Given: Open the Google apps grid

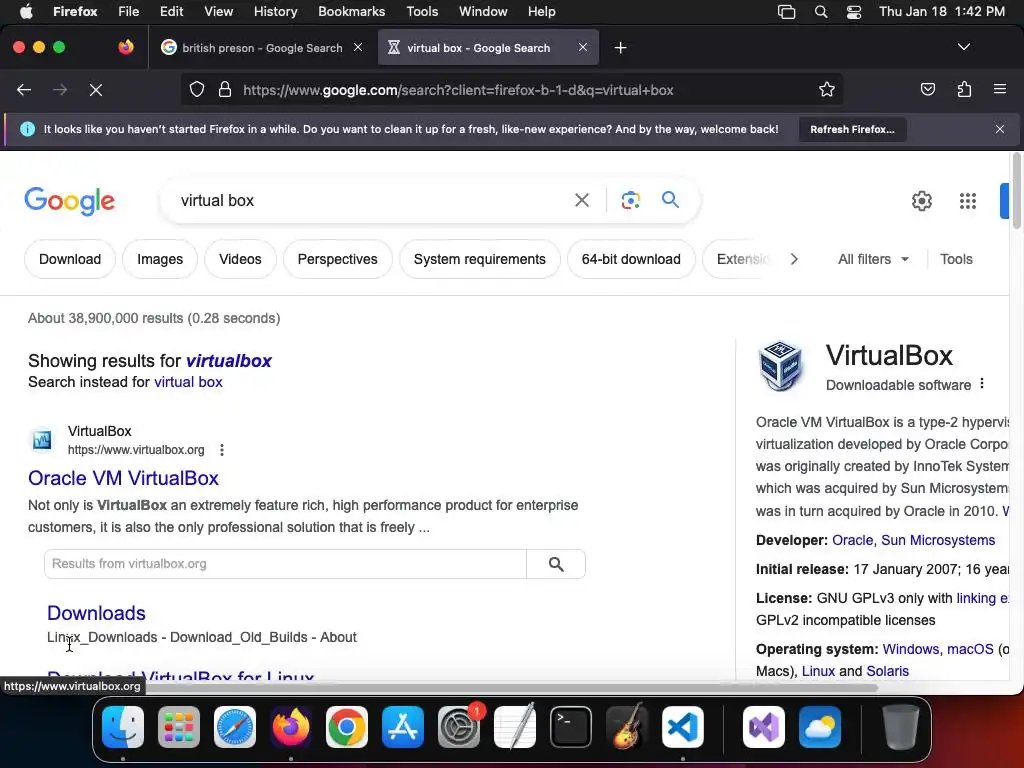Looking at the screenshot, I should click(968, 201).
